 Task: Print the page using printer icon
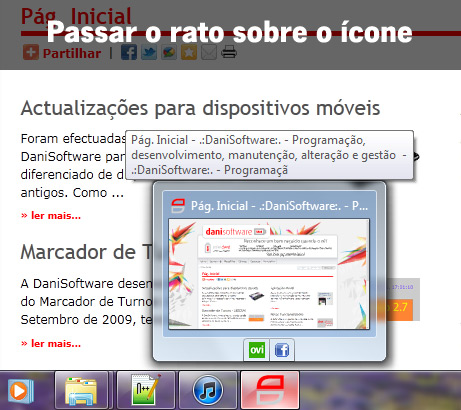coord(229,52)
